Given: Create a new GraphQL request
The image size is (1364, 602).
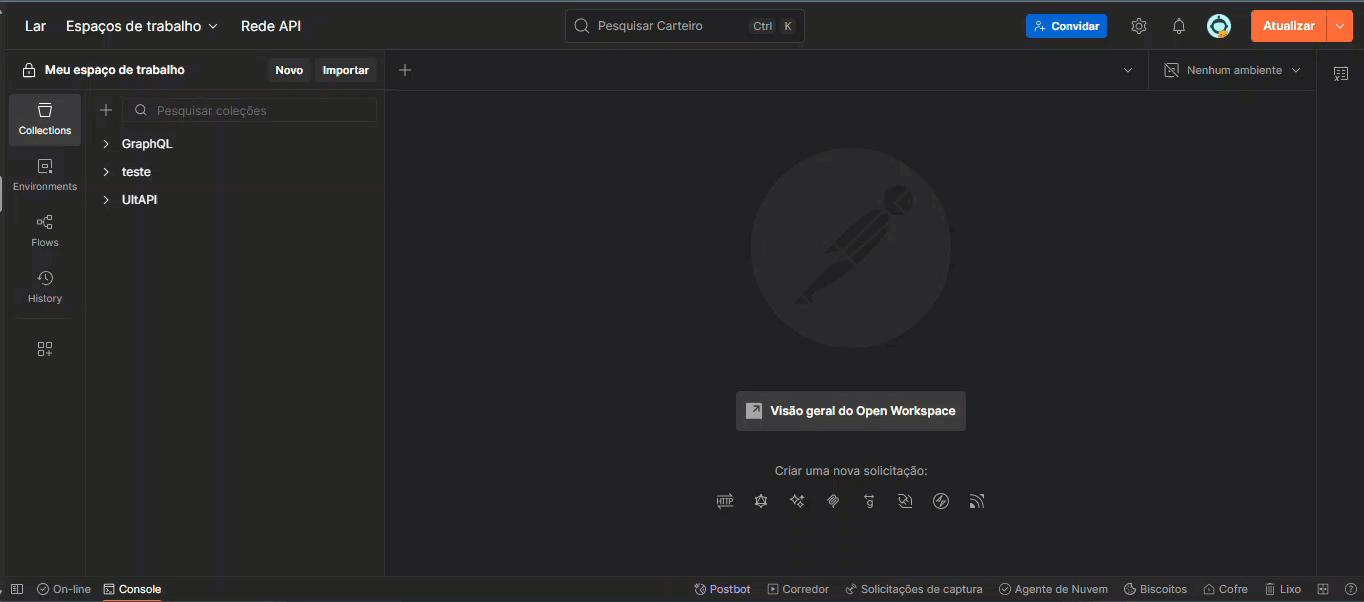Looking at the screenshot, I should coord(761,501).
